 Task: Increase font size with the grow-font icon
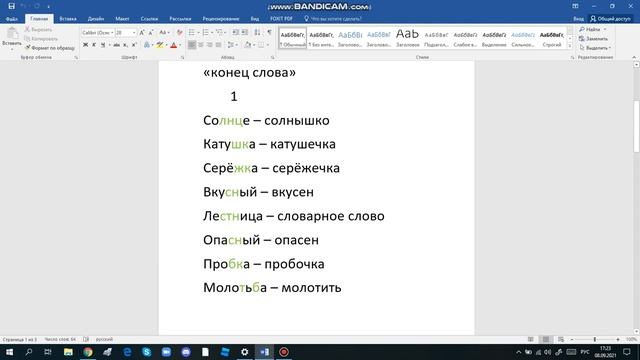click(142, 33)
